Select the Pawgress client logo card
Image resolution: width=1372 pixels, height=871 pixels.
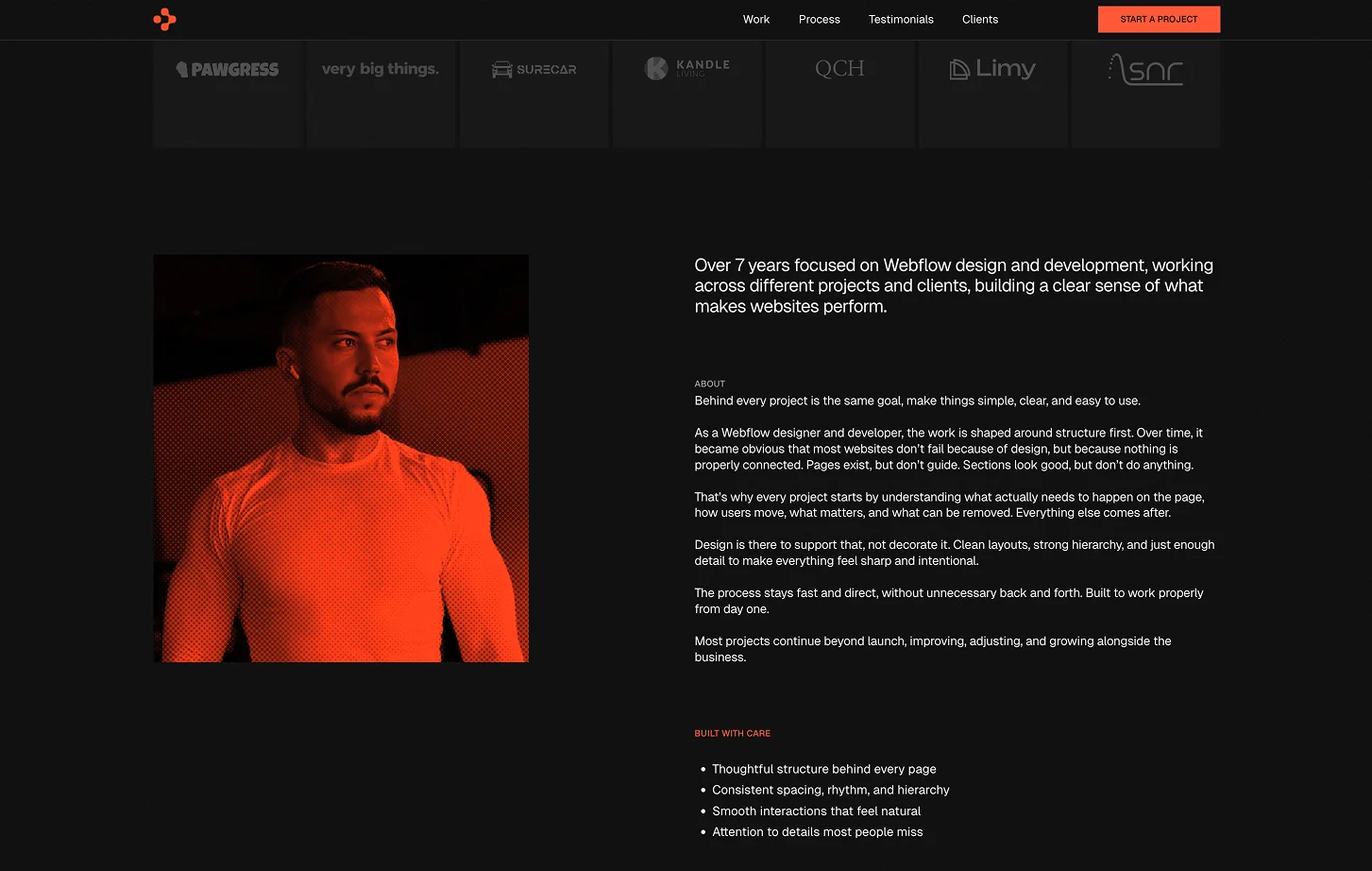tap(228, 94)
